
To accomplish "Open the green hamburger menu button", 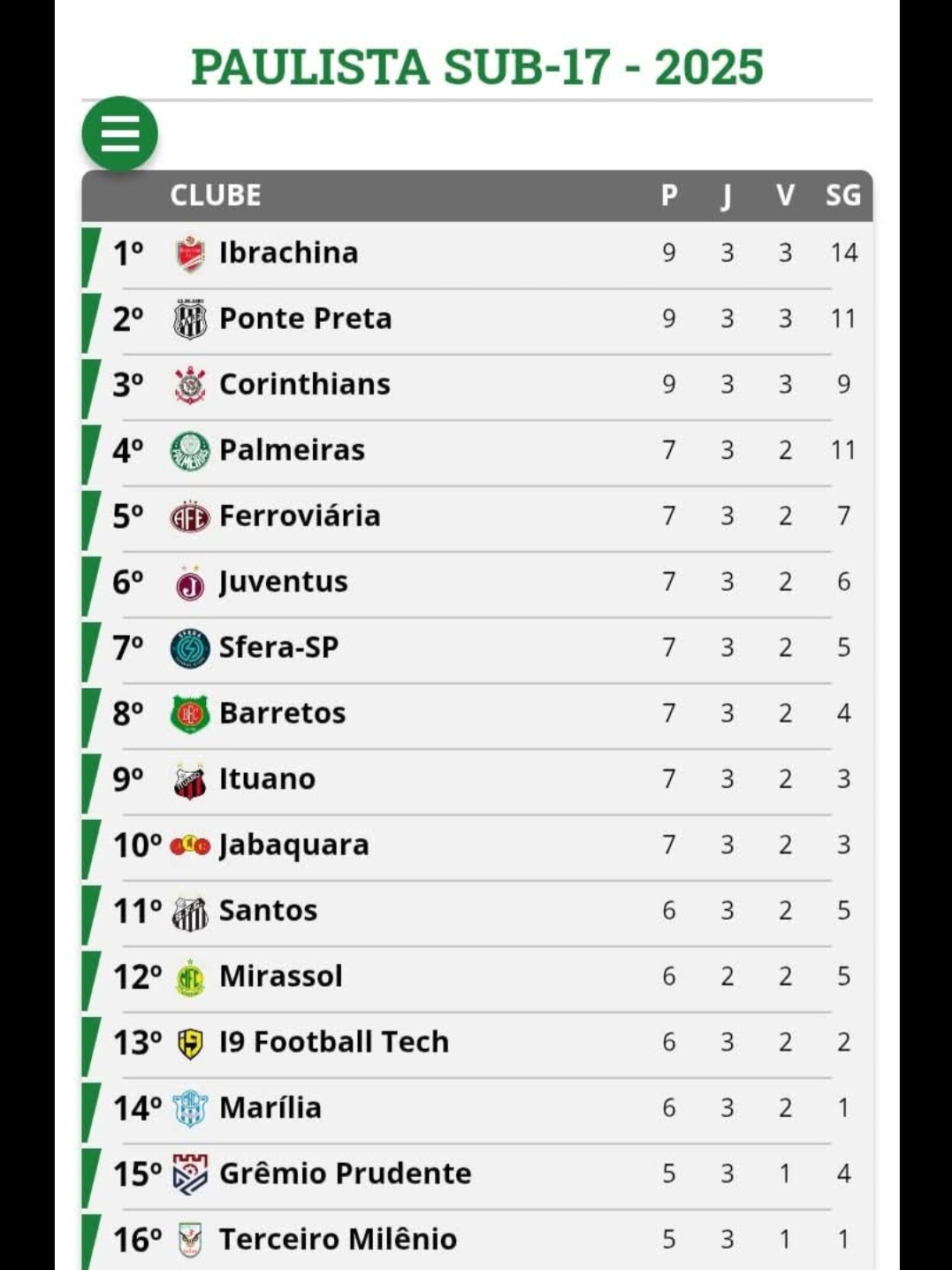I will (120, 134).
